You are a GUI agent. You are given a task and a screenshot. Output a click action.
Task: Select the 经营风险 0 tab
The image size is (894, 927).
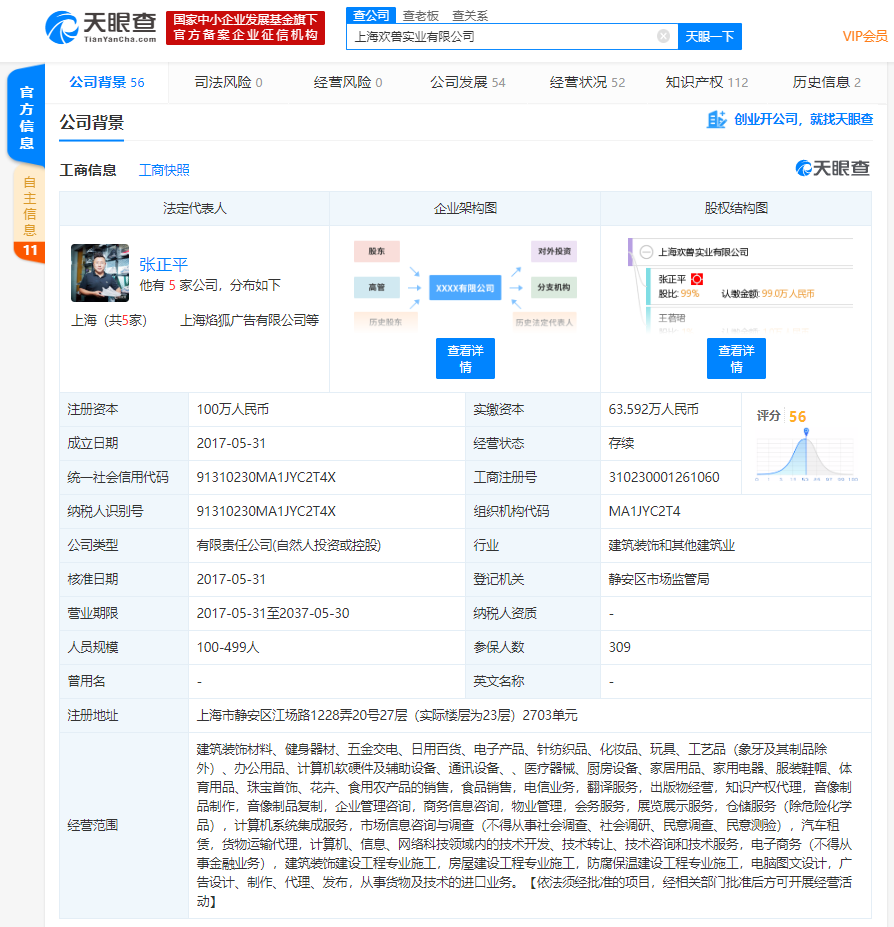[348, 82]
